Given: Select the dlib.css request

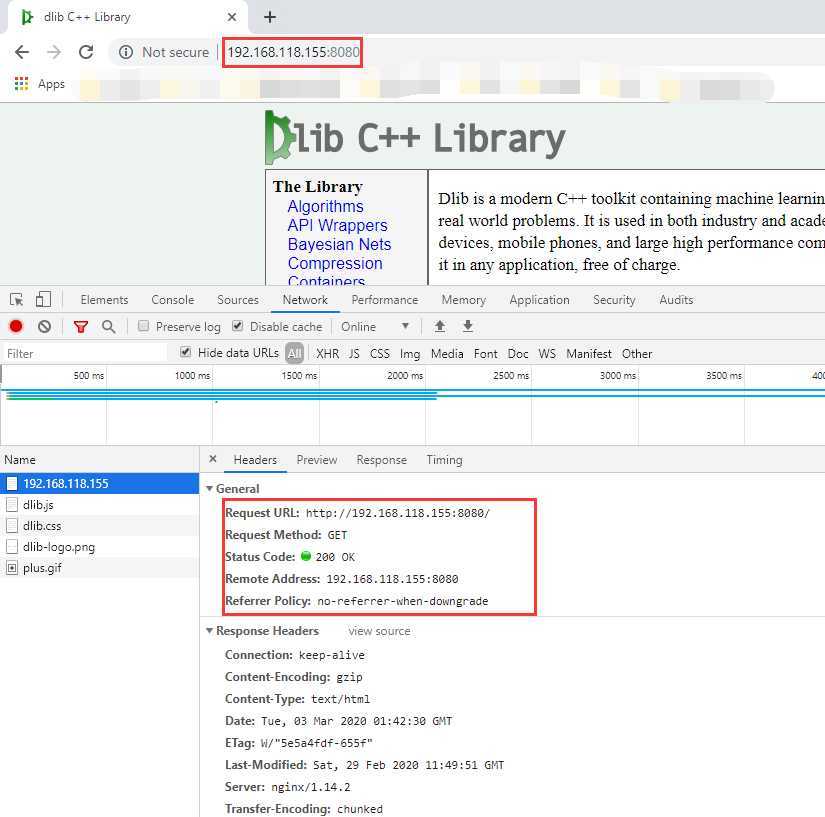Looking at the screenshot, I should [x=99, y=526].
